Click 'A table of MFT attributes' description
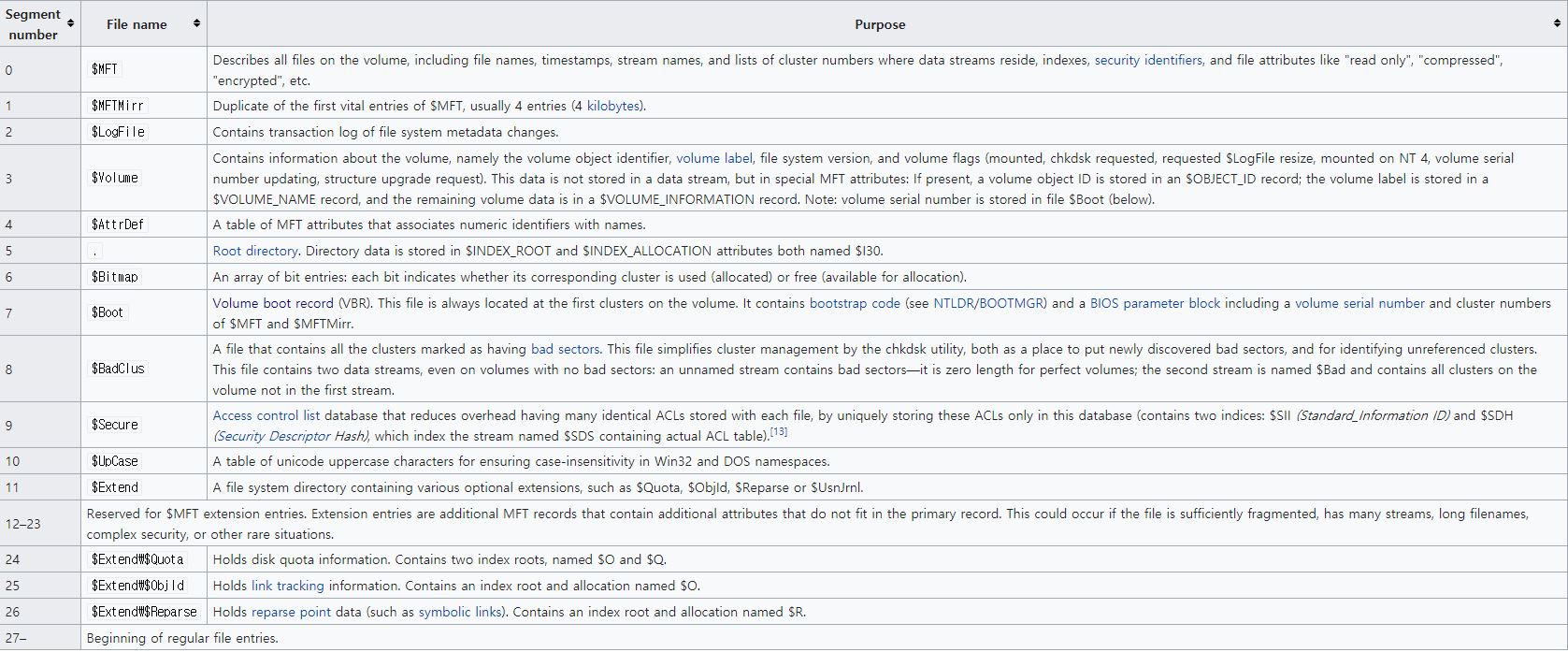Screen dimensions: 1568x652 point(429,225)
